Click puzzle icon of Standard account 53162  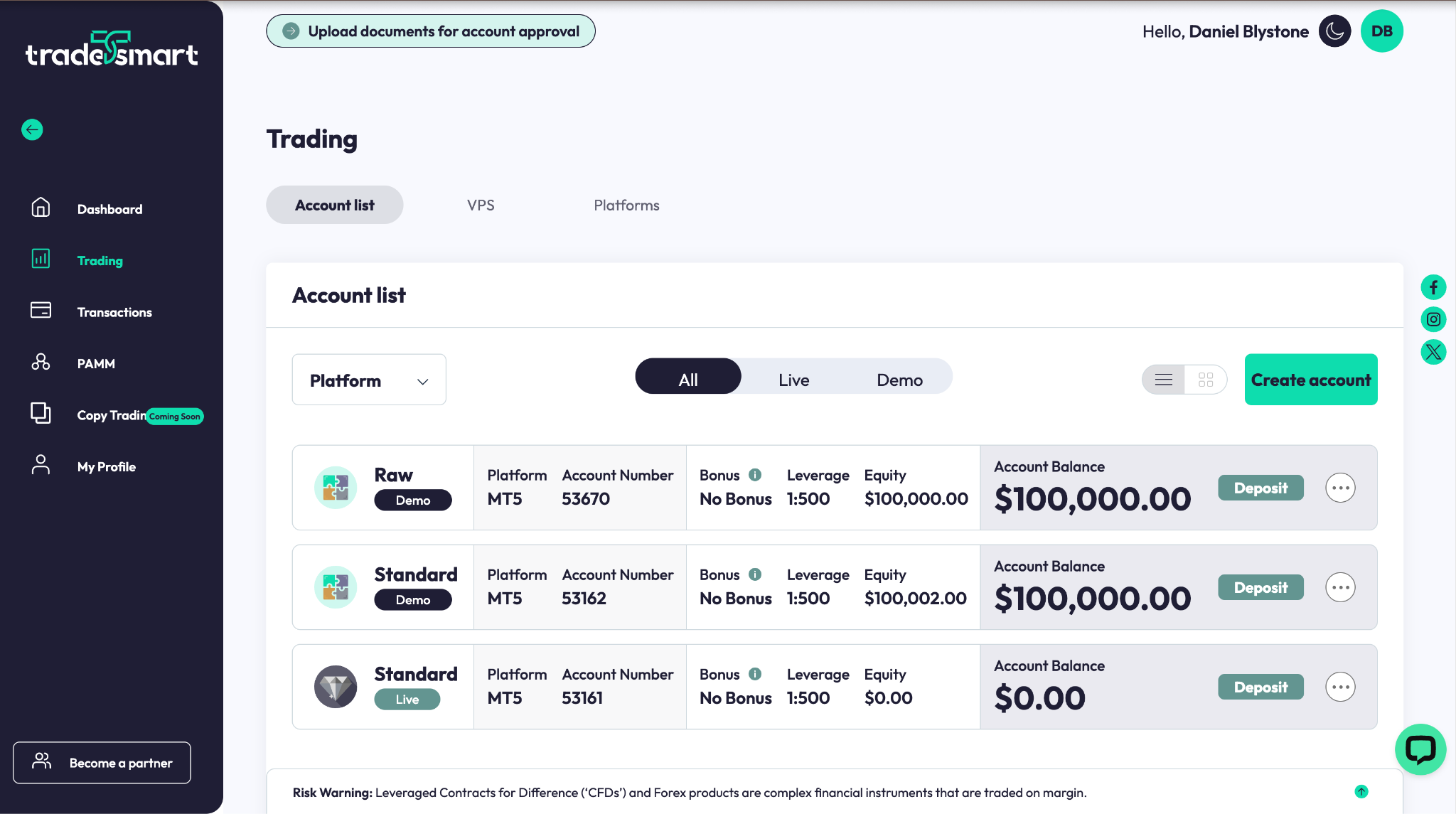coord(336,587)
